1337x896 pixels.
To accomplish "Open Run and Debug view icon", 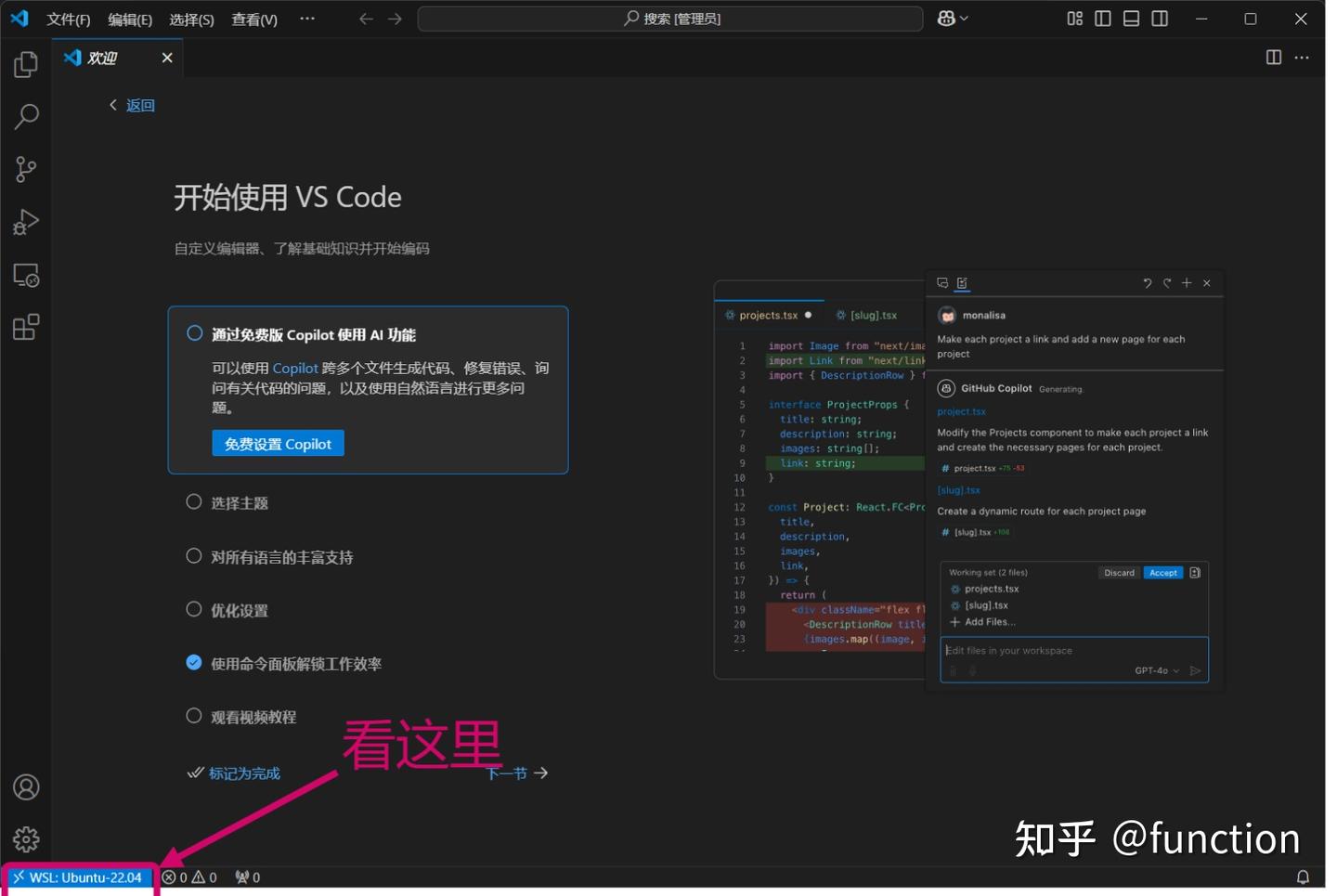I will 25,221.
